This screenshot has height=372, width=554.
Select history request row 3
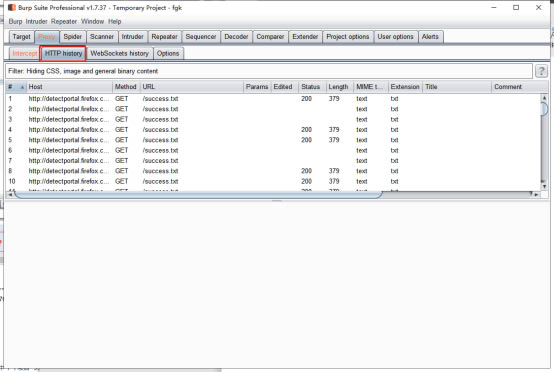pyautogui.click(x=273, y=119)
